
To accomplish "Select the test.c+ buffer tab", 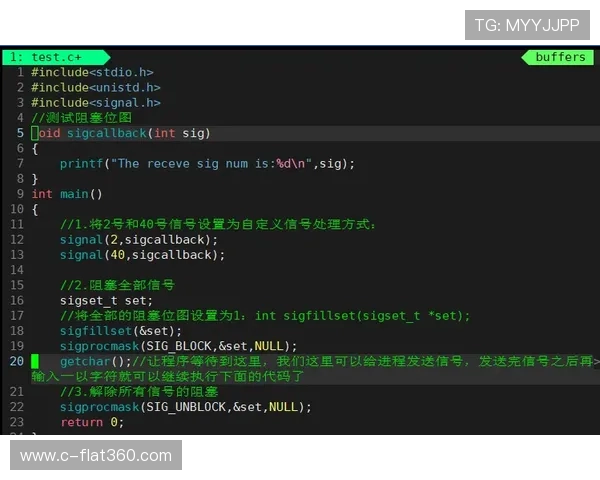I will click(x=56, y=57).
